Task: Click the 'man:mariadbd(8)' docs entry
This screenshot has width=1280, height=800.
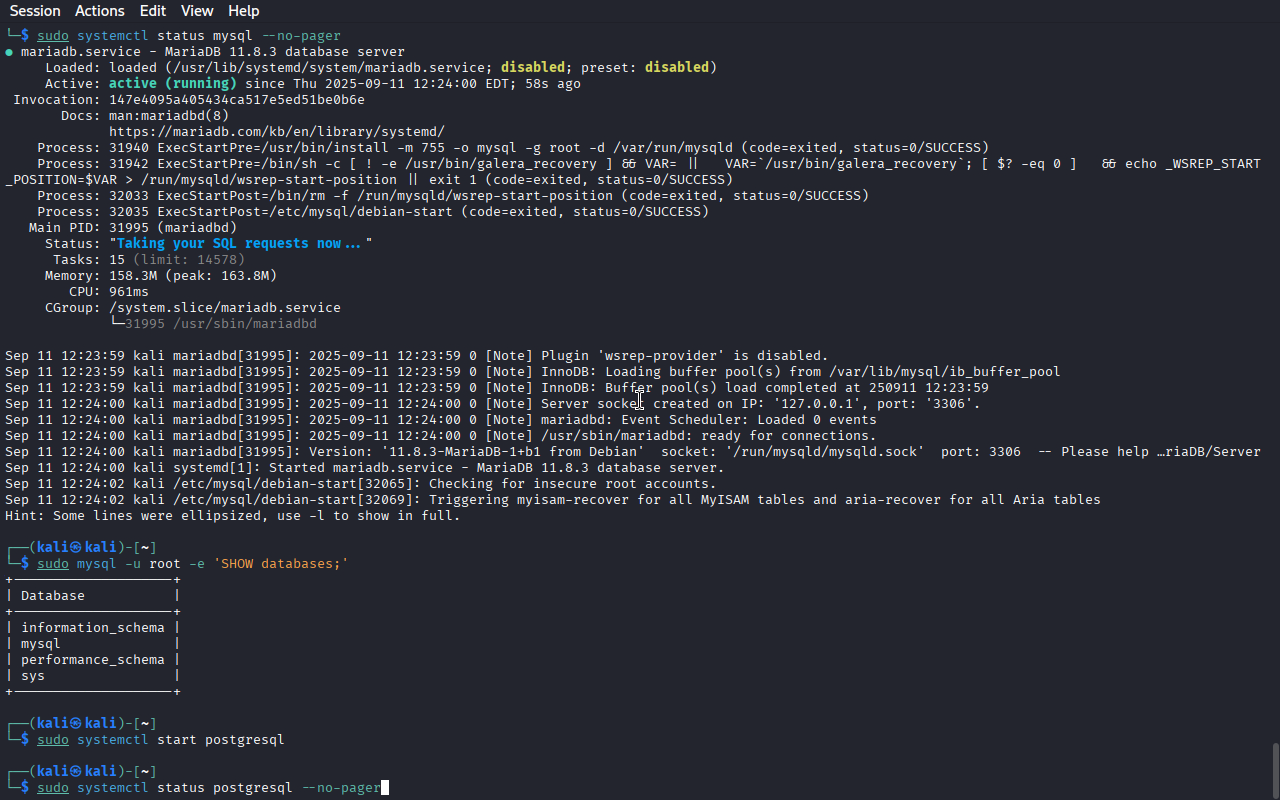Action: coord(169,116)
